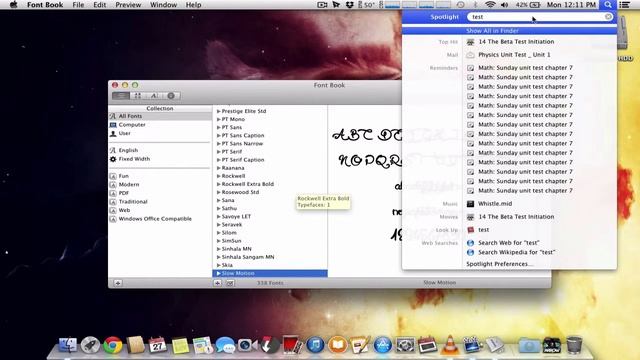This screenshot has width=640, height=360.
Task: Expand Sinhala Sangam MN font family
Action: pyautogui.click(x=218, y=257)
